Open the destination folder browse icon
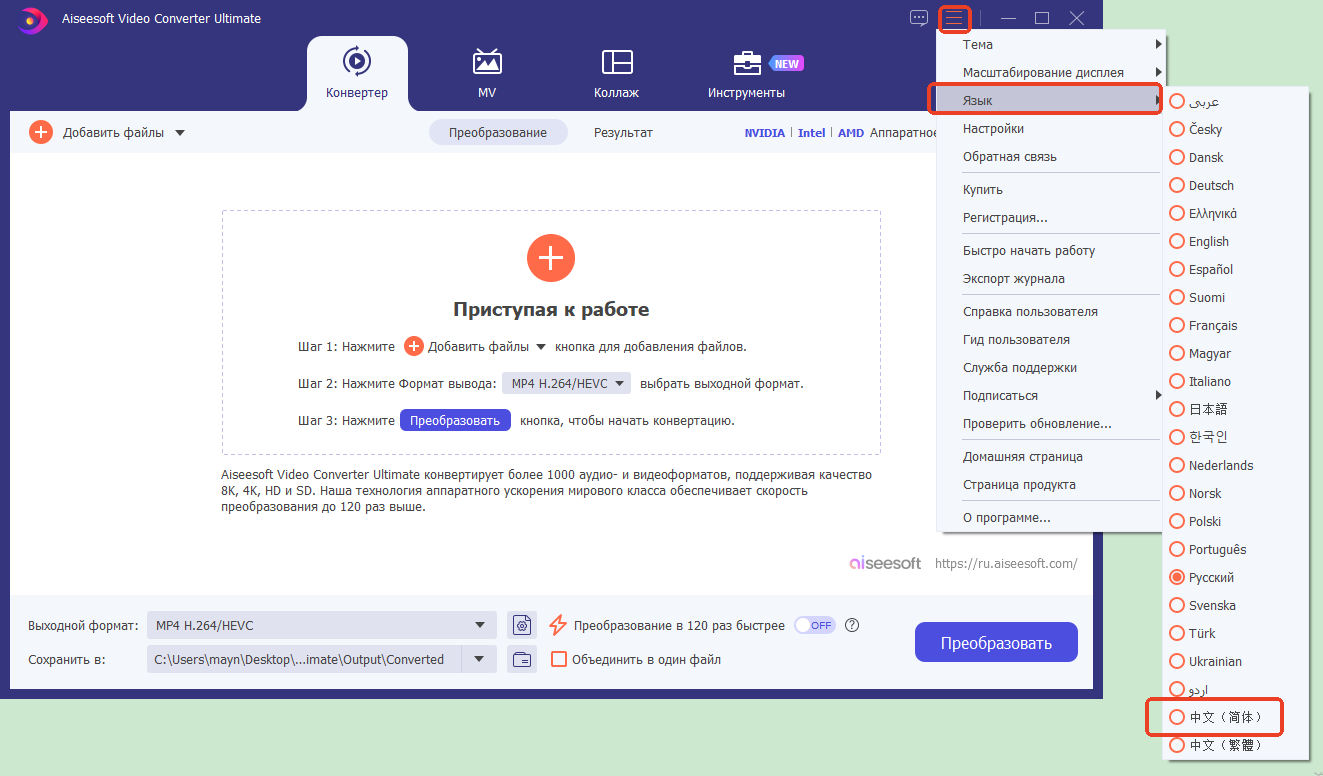Image resolution: width=1323 pixels, height=776 pixels. click(x=521, y=659)
